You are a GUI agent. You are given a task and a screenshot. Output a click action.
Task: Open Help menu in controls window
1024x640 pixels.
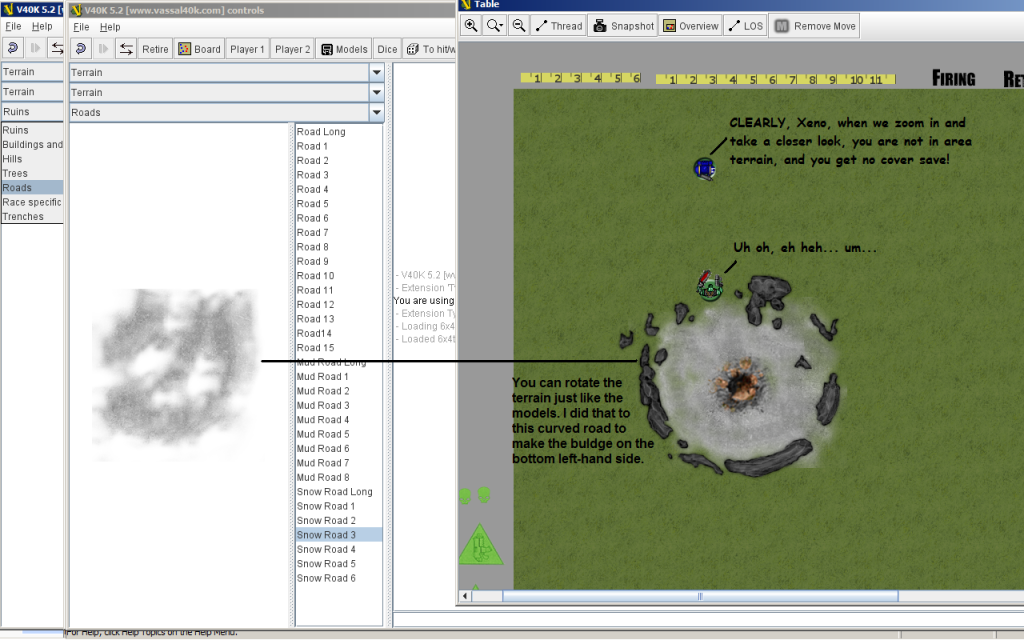[110, 27]
